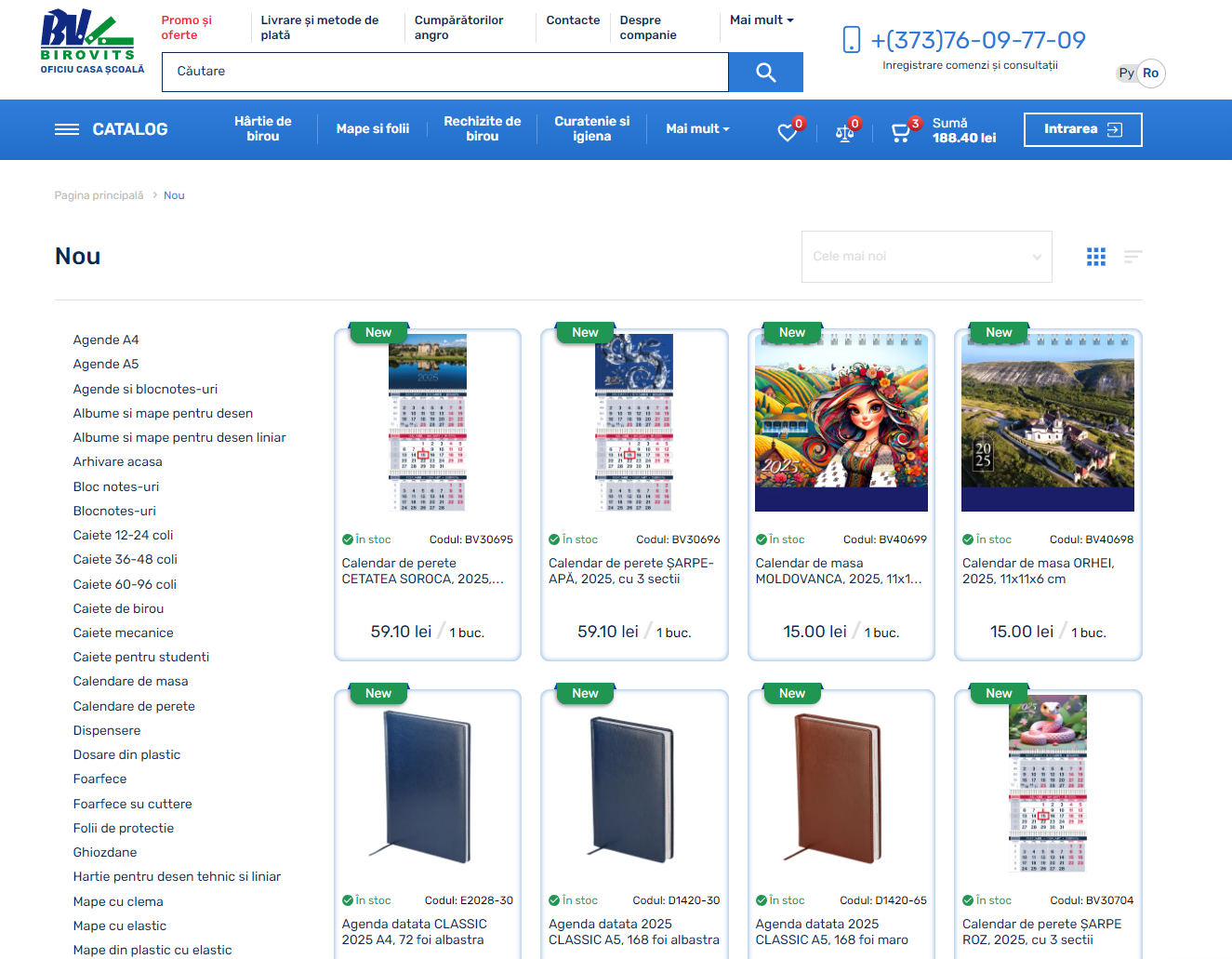Open 'Calendar de masa MOLDOVANCA' title

pos(839,571)
